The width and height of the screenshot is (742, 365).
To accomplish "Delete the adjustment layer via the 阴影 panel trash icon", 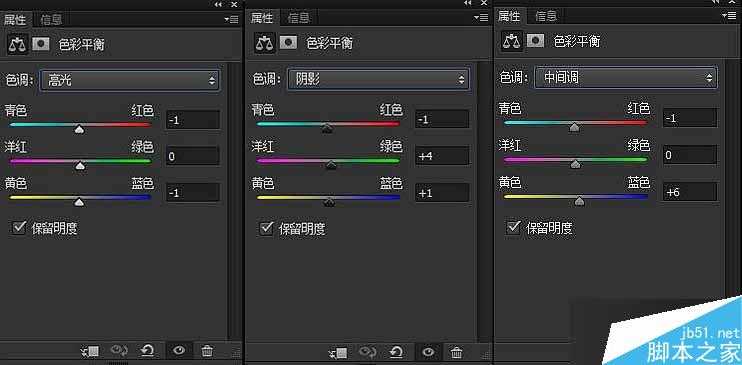I will point(456,353).
